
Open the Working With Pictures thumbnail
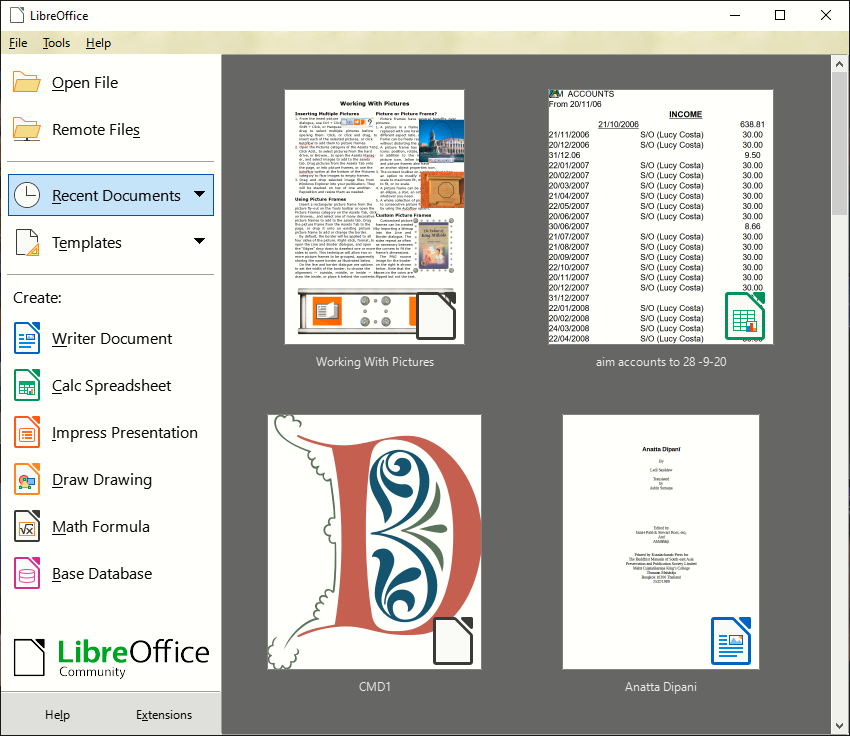(374, 217)
